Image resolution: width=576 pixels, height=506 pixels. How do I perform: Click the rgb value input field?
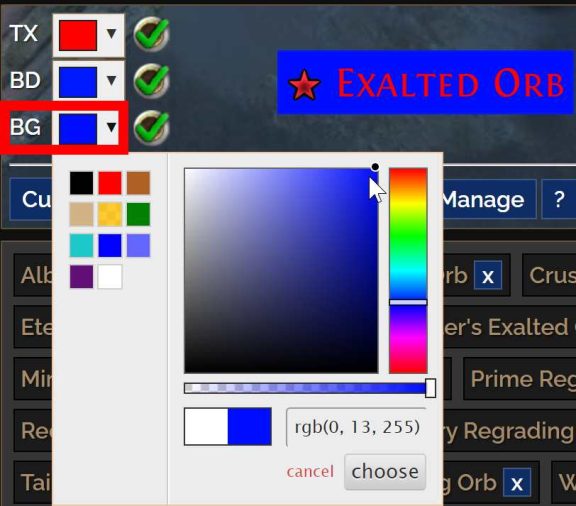[356, 427]
